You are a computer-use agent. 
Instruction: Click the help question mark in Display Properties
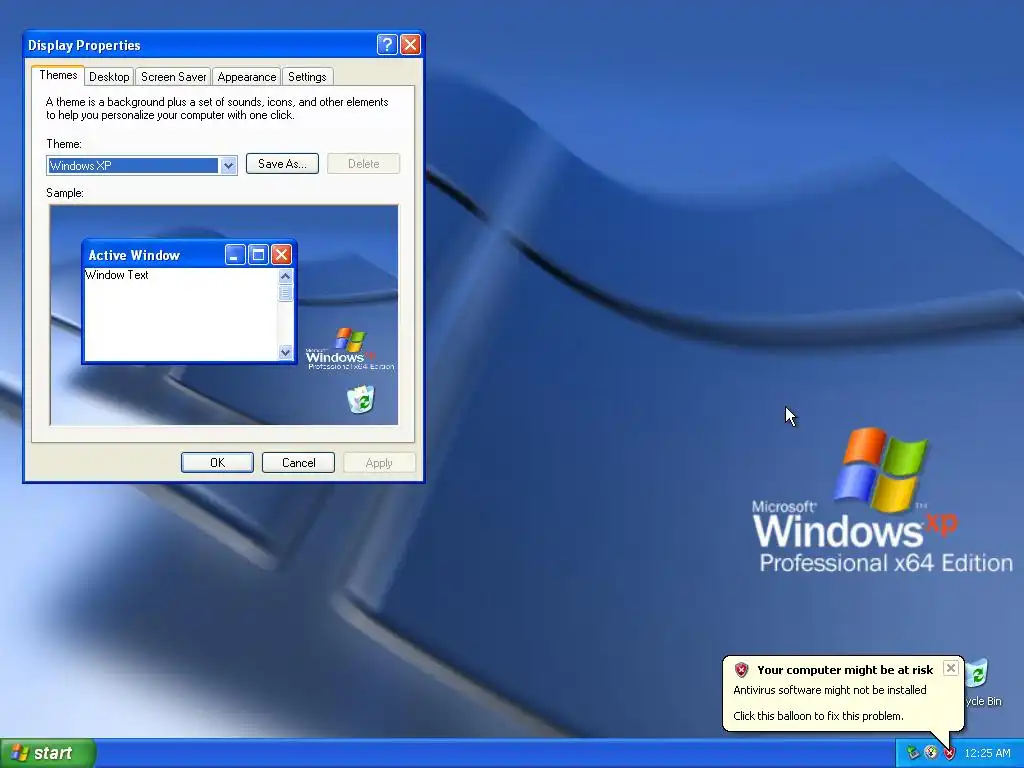[x=387, y=44]
